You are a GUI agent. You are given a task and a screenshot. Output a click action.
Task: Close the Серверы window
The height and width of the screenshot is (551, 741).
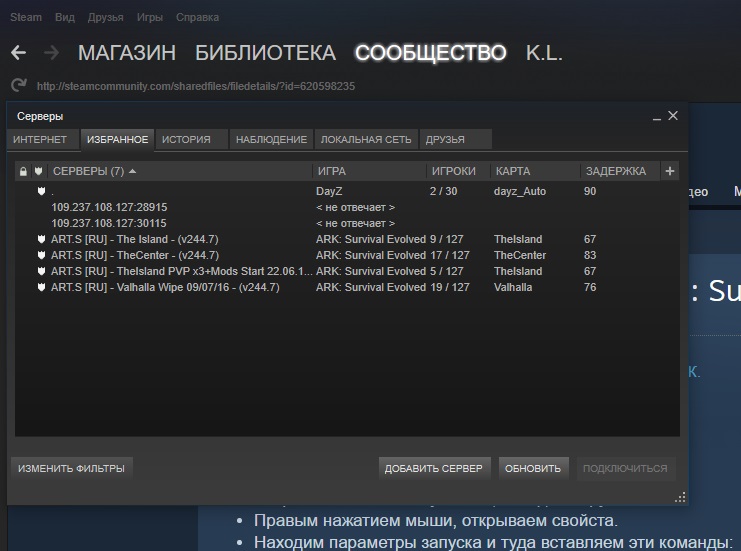[x=673, y=116]
